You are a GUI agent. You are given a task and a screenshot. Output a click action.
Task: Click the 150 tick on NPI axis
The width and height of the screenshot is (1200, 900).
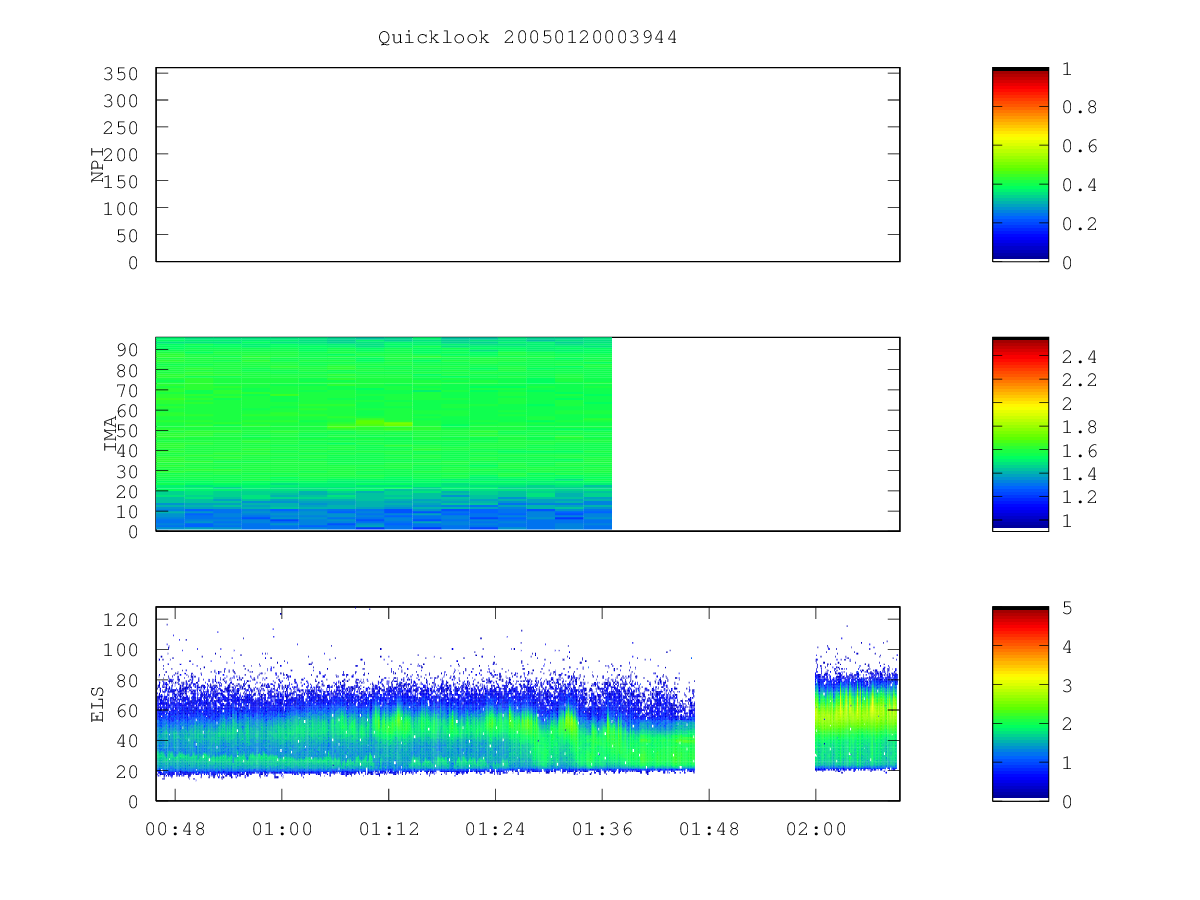tap(121, 181)
